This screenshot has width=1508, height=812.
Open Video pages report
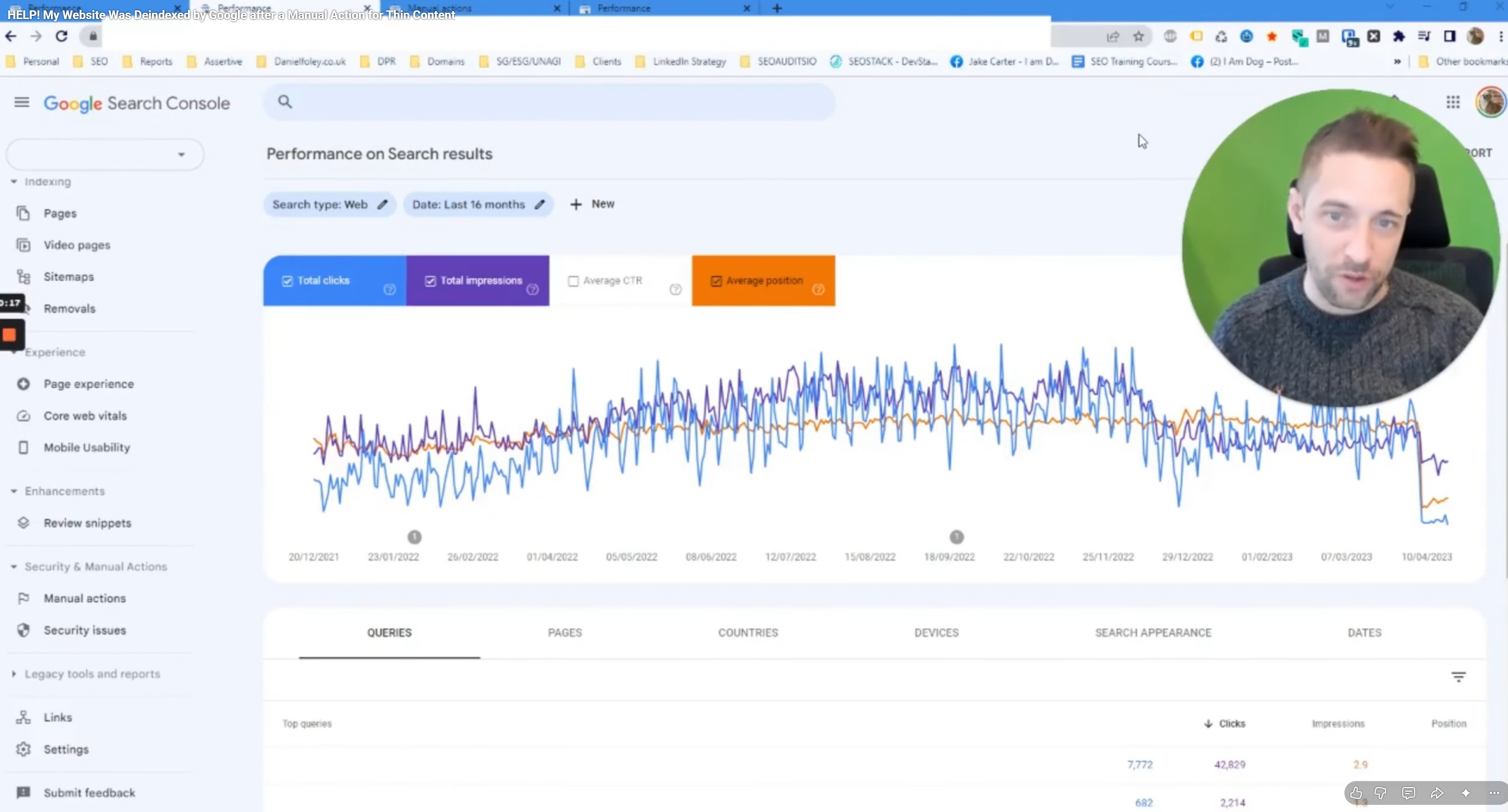point(77,245)
